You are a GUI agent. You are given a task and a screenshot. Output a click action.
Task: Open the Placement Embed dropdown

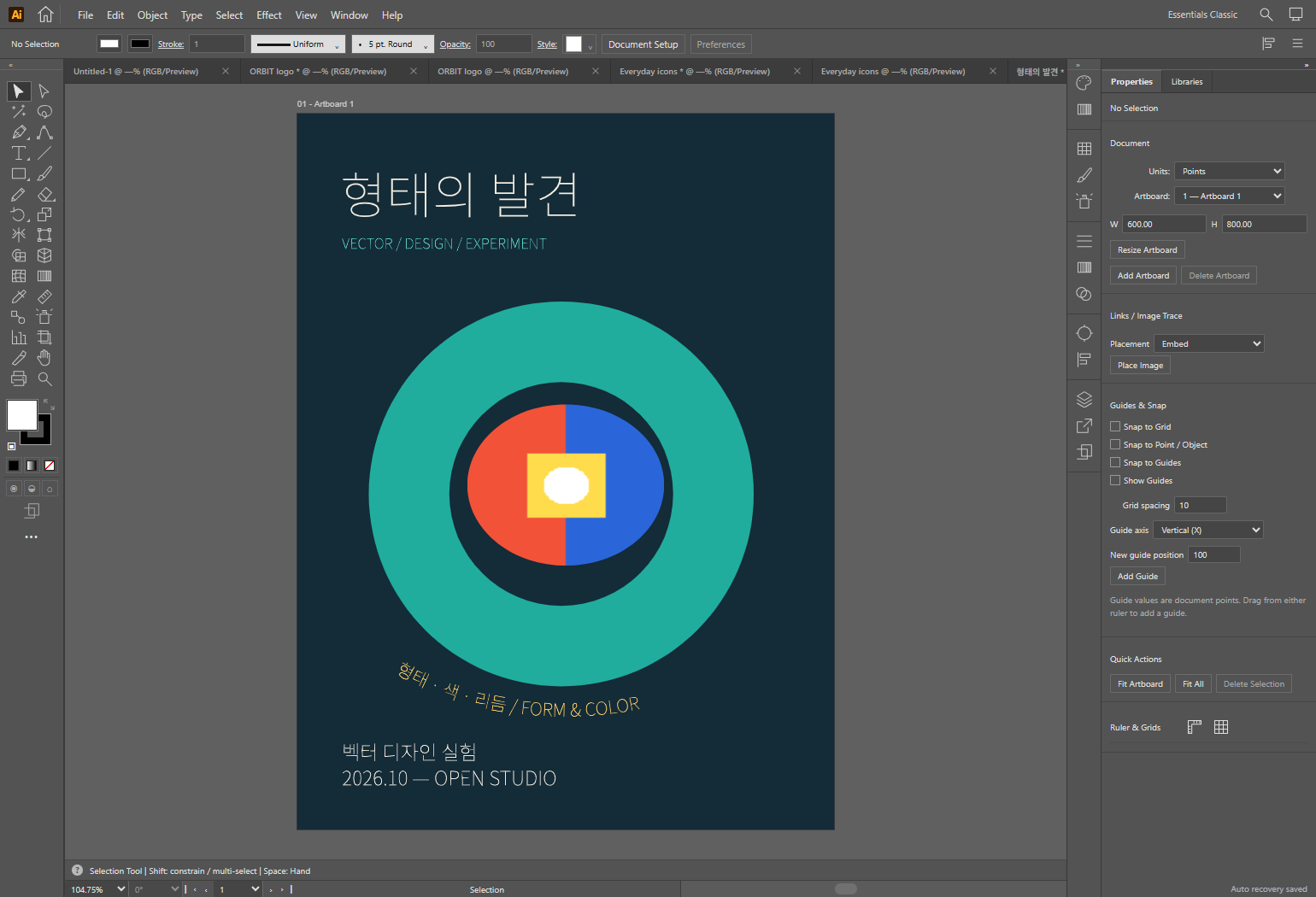pyautogui.click(x=1208, y=343)
